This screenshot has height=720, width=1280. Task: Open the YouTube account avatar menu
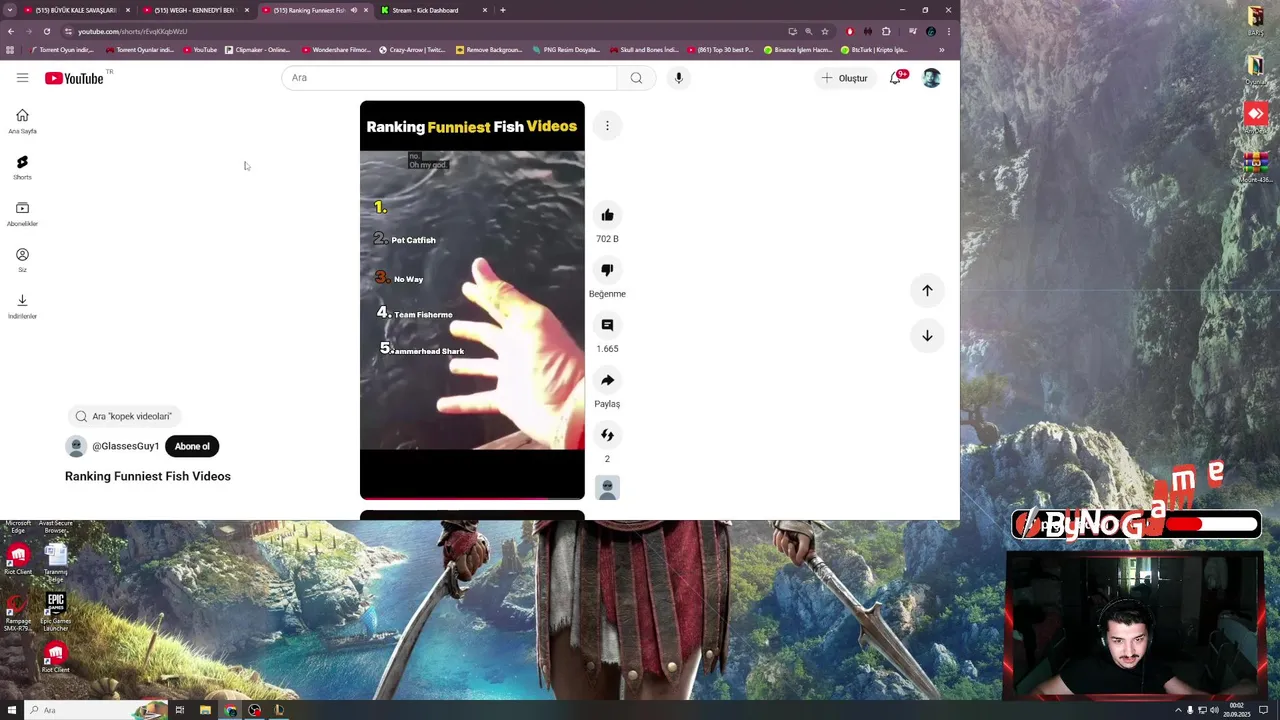pyautogui.click(x=931, y=78)
